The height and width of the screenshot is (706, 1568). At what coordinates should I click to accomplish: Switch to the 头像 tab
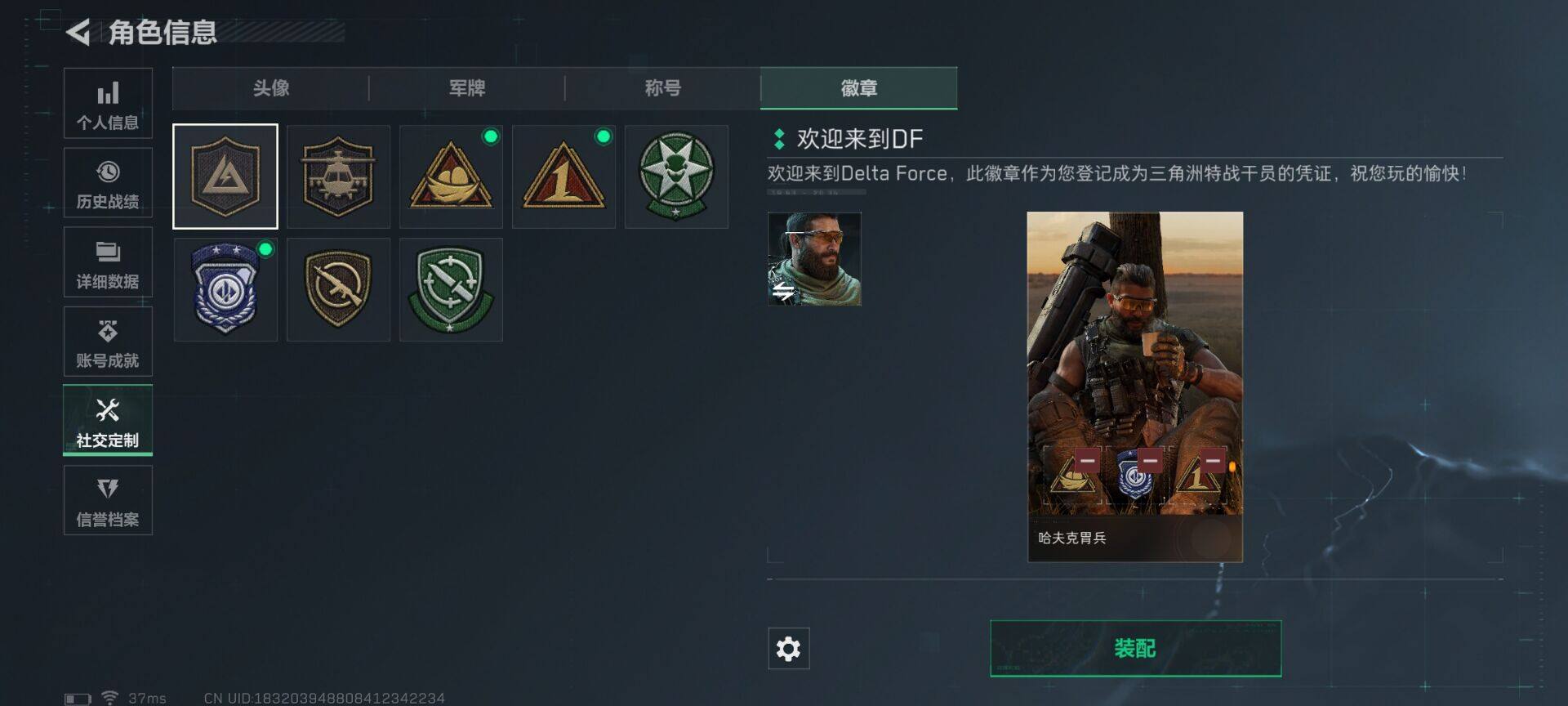point(270,88)
